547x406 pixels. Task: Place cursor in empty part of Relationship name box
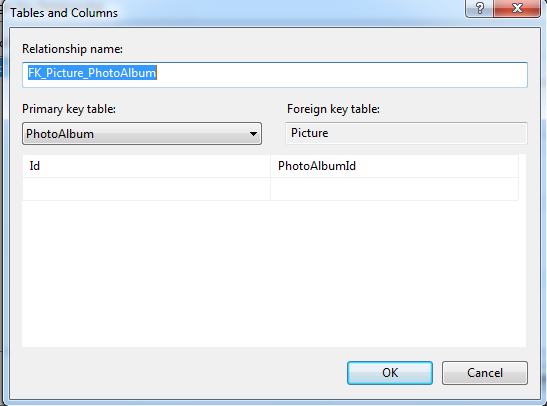point(342,75)
